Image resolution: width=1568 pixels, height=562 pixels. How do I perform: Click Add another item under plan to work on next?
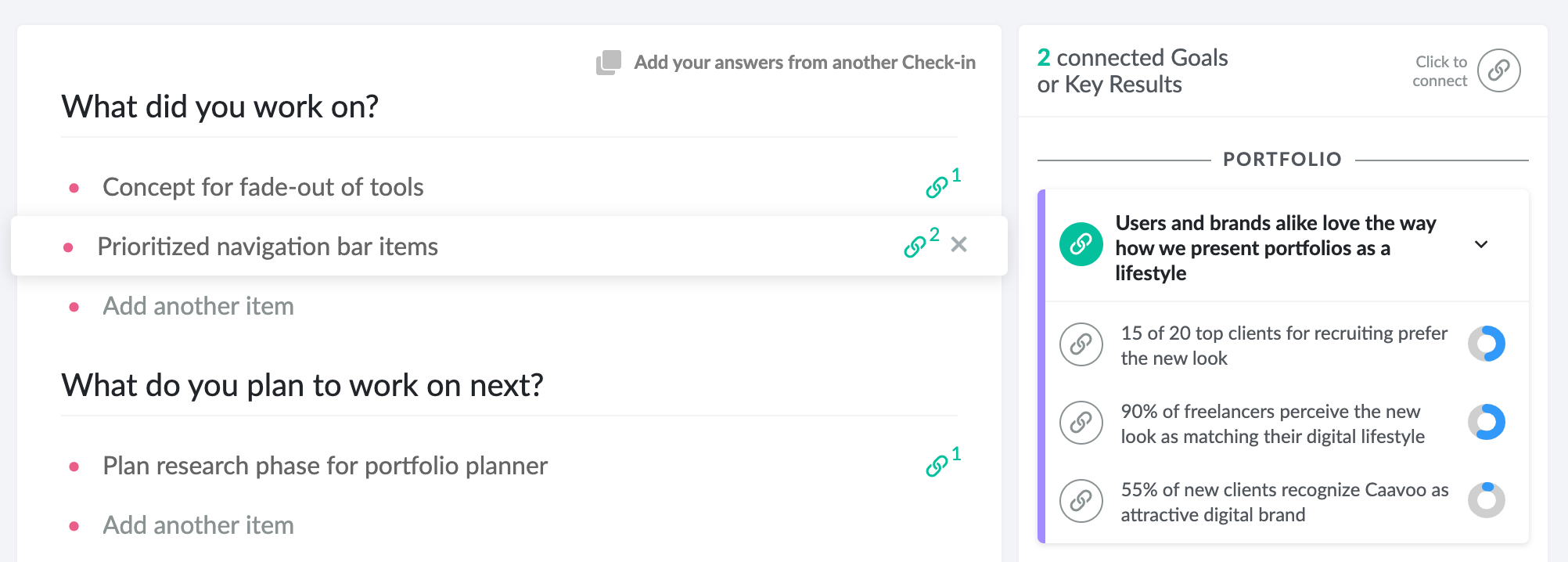pos(198,525)
